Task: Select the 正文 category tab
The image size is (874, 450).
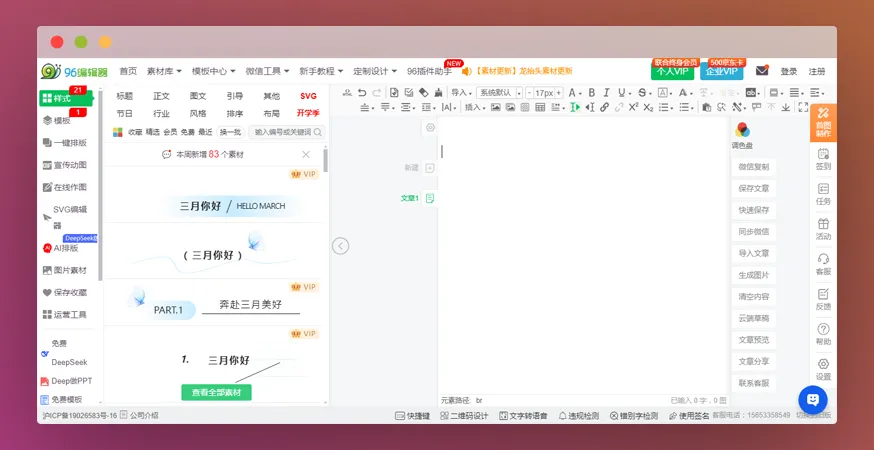Action: click(161, 96)
